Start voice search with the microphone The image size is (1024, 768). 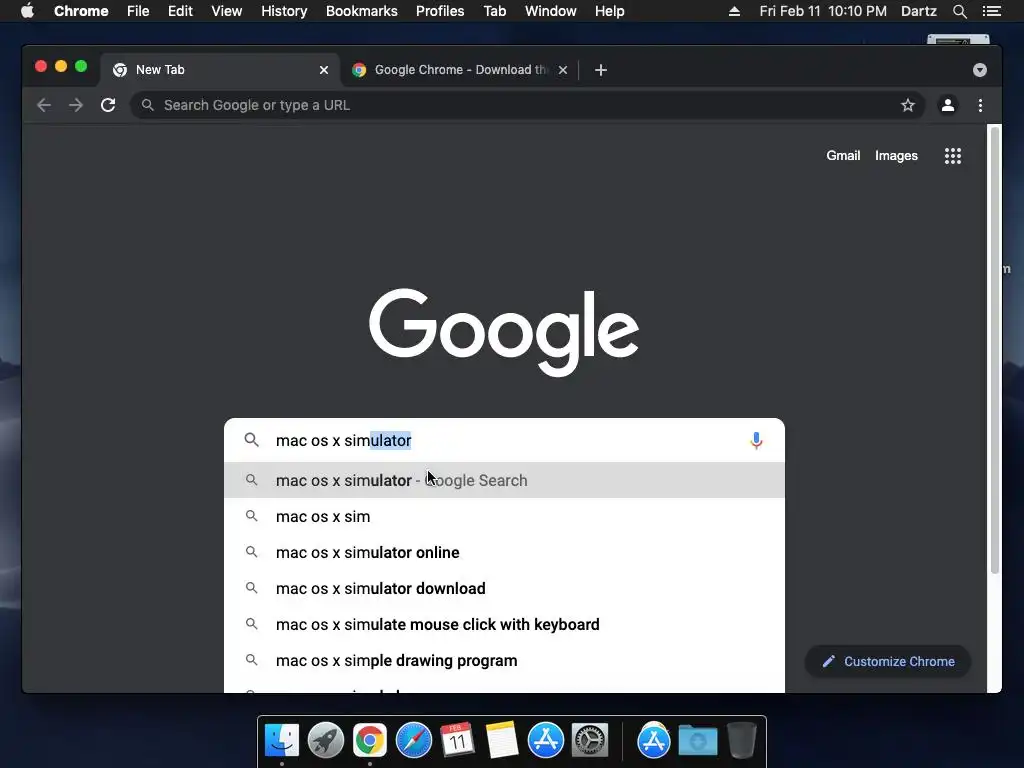756,441
